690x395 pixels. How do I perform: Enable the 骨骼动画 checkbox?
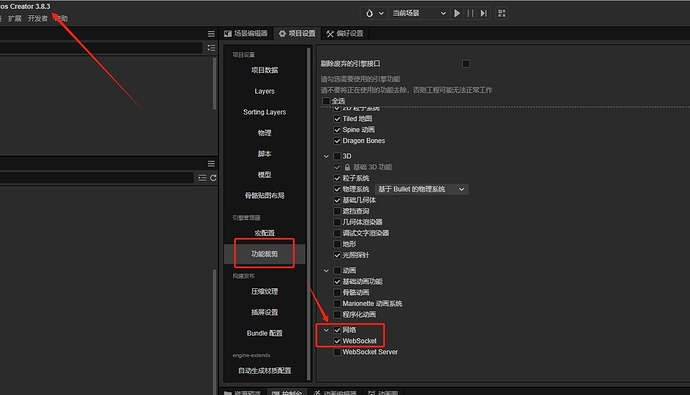point(337,293)
